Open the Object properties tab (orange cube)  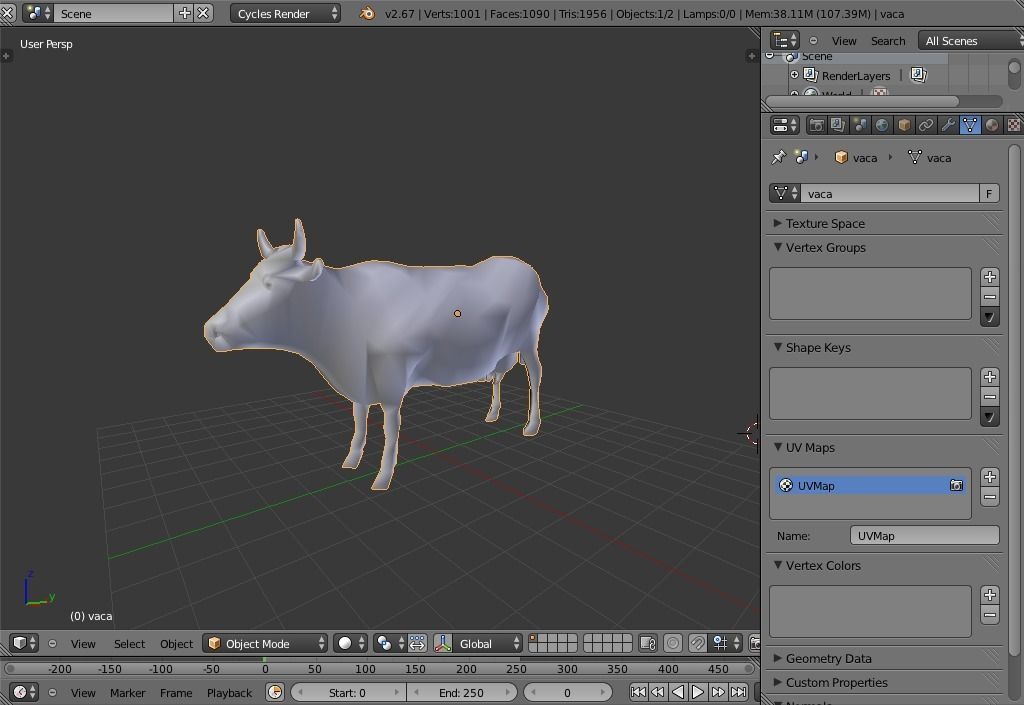click(904, 125)
